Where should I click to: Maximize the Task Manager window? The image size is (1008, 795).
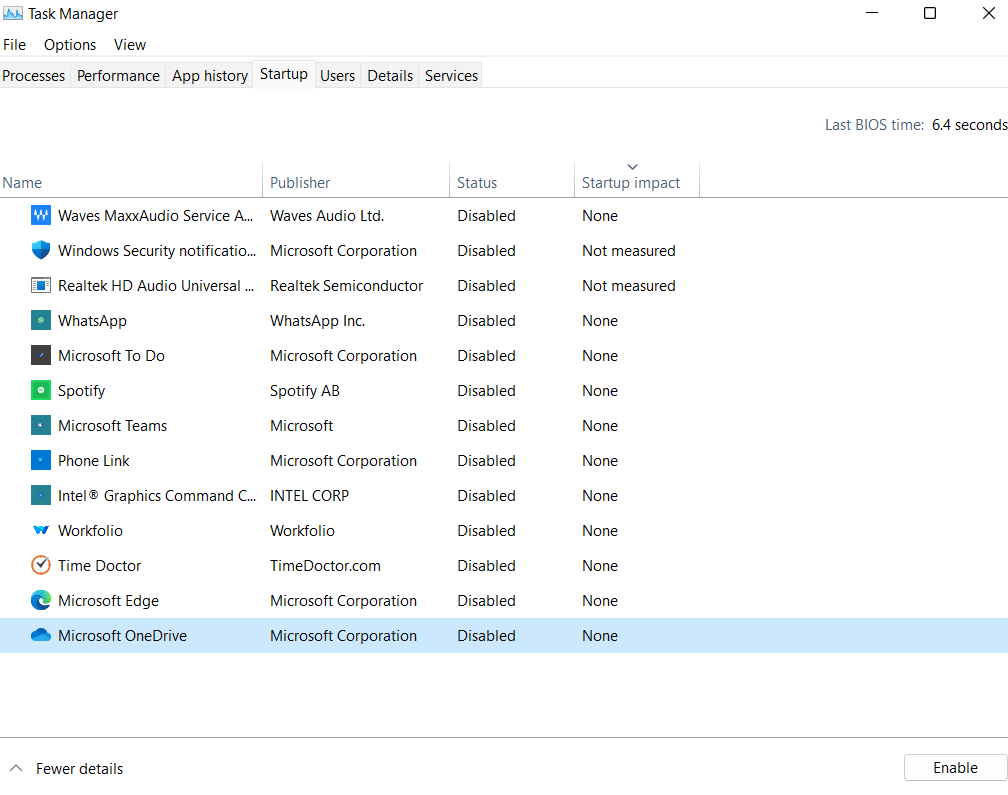pyautogui.click(x=930, y=13)
